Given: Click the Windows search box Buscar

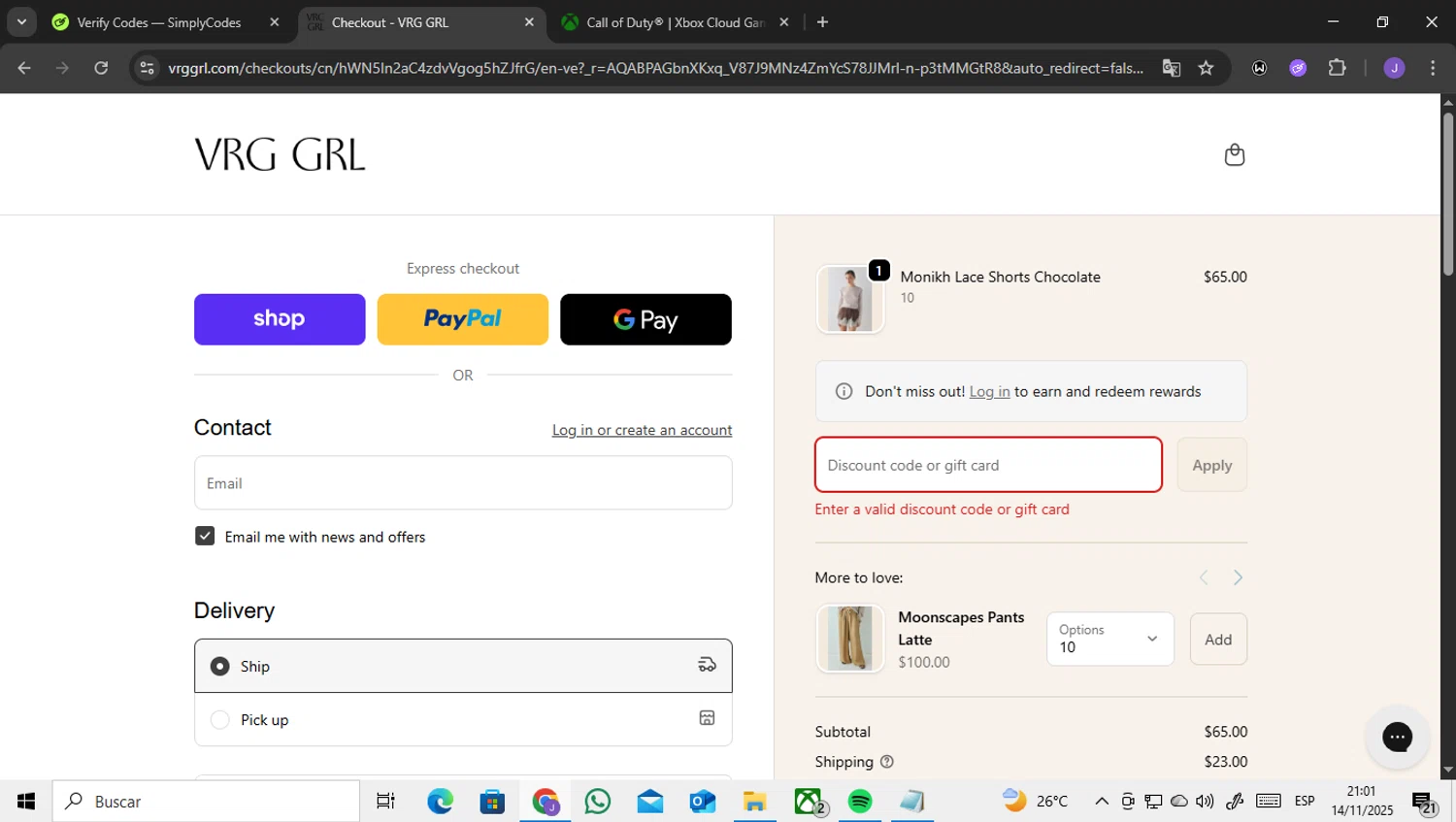Looking at the screenshot, I should (206, 802).
